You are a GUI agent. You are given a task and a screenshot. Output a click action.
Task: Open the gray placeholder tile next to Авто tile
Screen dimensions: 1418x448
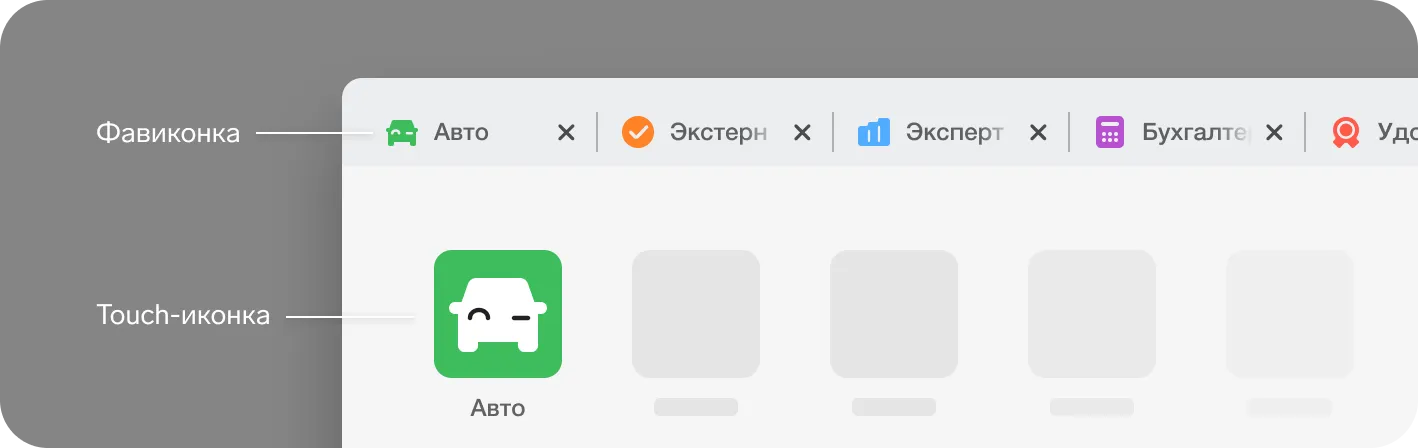point(696,314)
